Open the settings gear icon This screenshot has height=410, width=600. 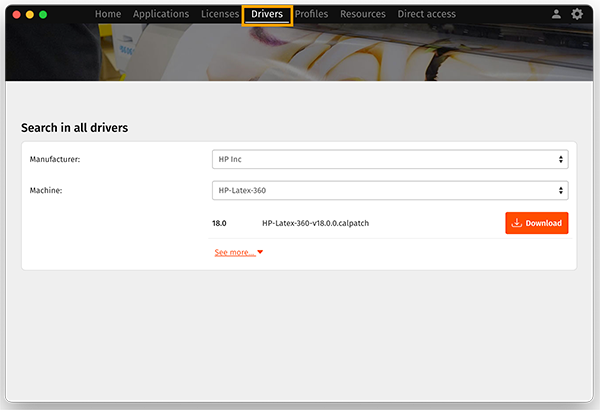tap(577, 15)
